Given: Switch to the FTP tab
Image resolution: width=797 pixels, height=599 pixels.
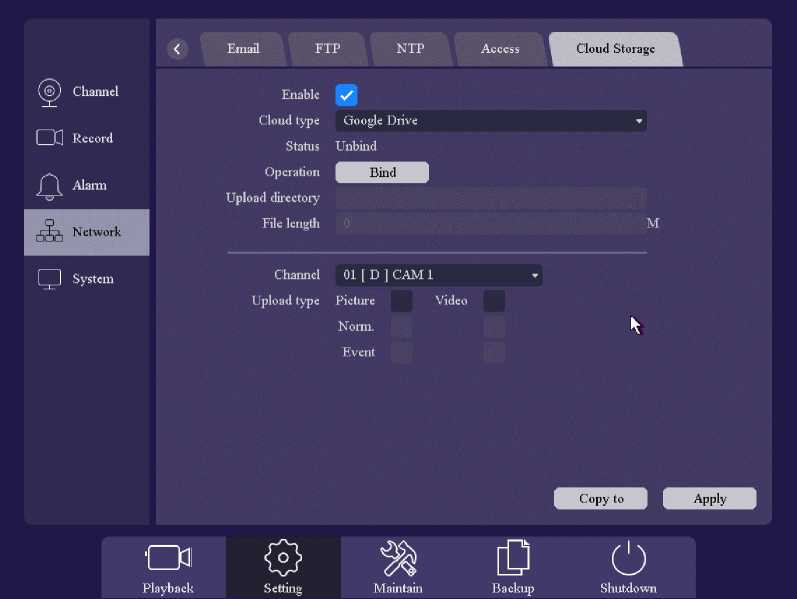Looking at the screenshot, I should click(x=327, y=49).
